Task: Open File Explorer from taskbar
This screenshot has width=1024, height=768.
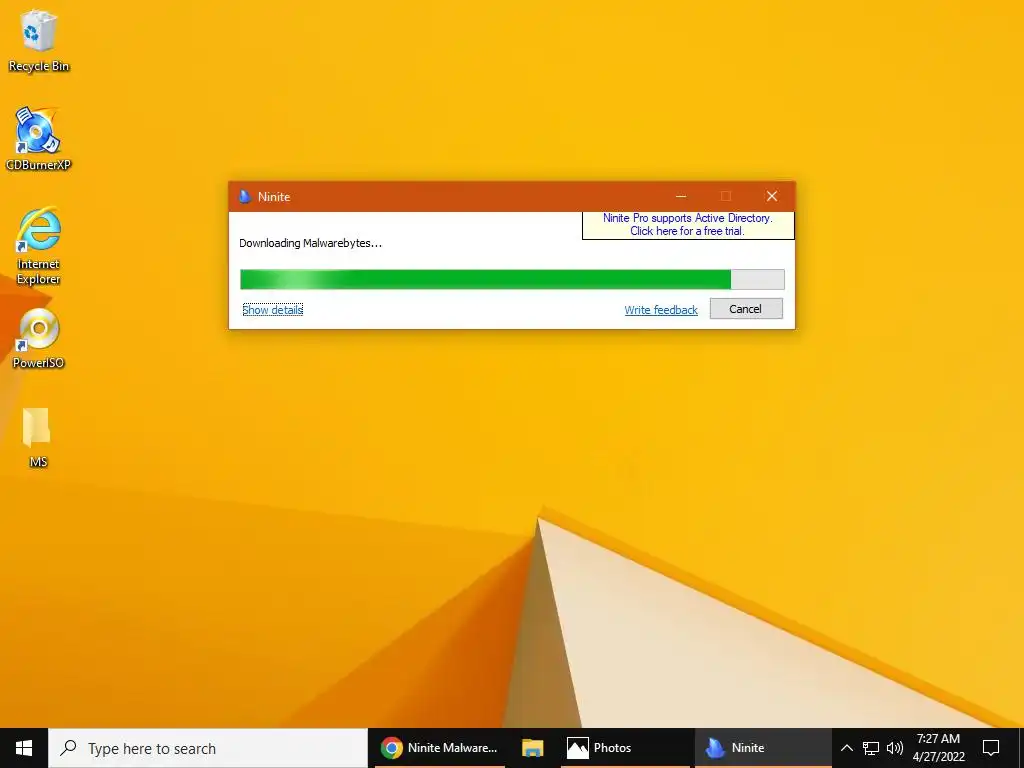Action: (x=532, y=748)
